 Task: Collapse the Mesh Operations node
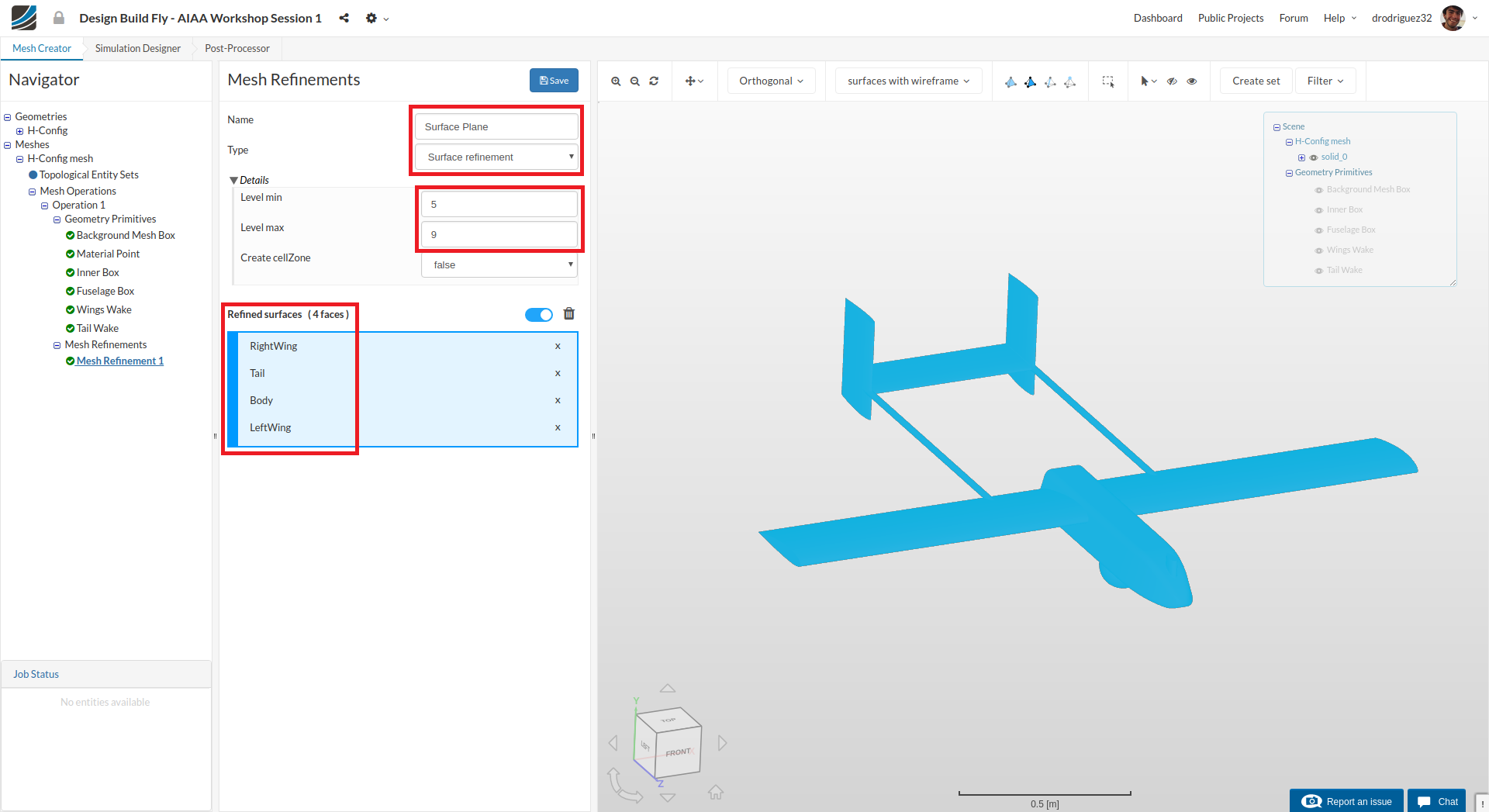pos(33,192)
